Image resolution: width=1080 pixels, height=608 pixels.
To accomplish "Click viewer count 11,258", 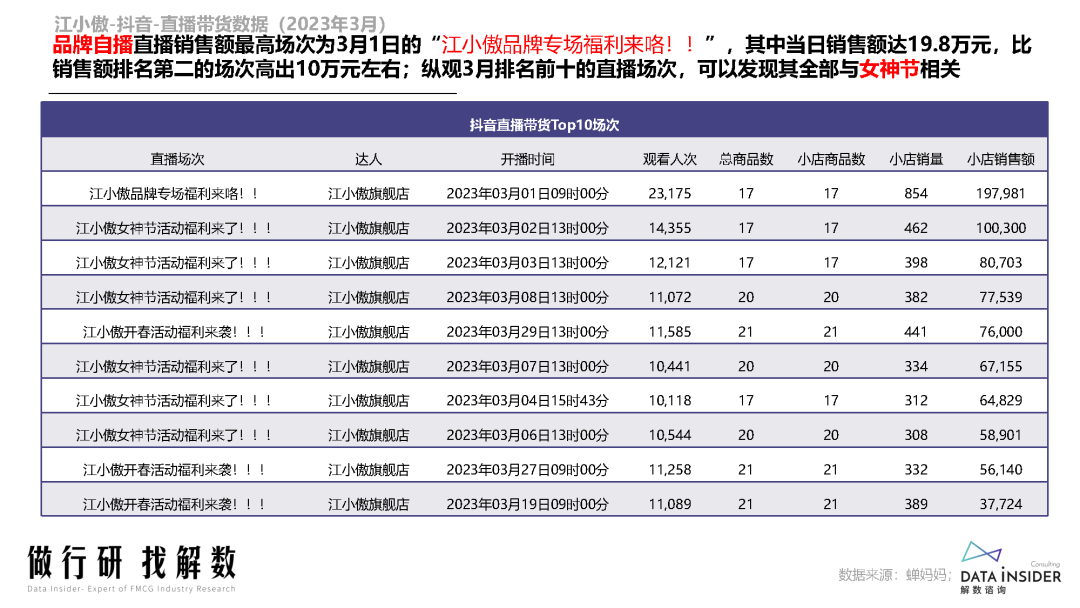I will pos(669,470).
